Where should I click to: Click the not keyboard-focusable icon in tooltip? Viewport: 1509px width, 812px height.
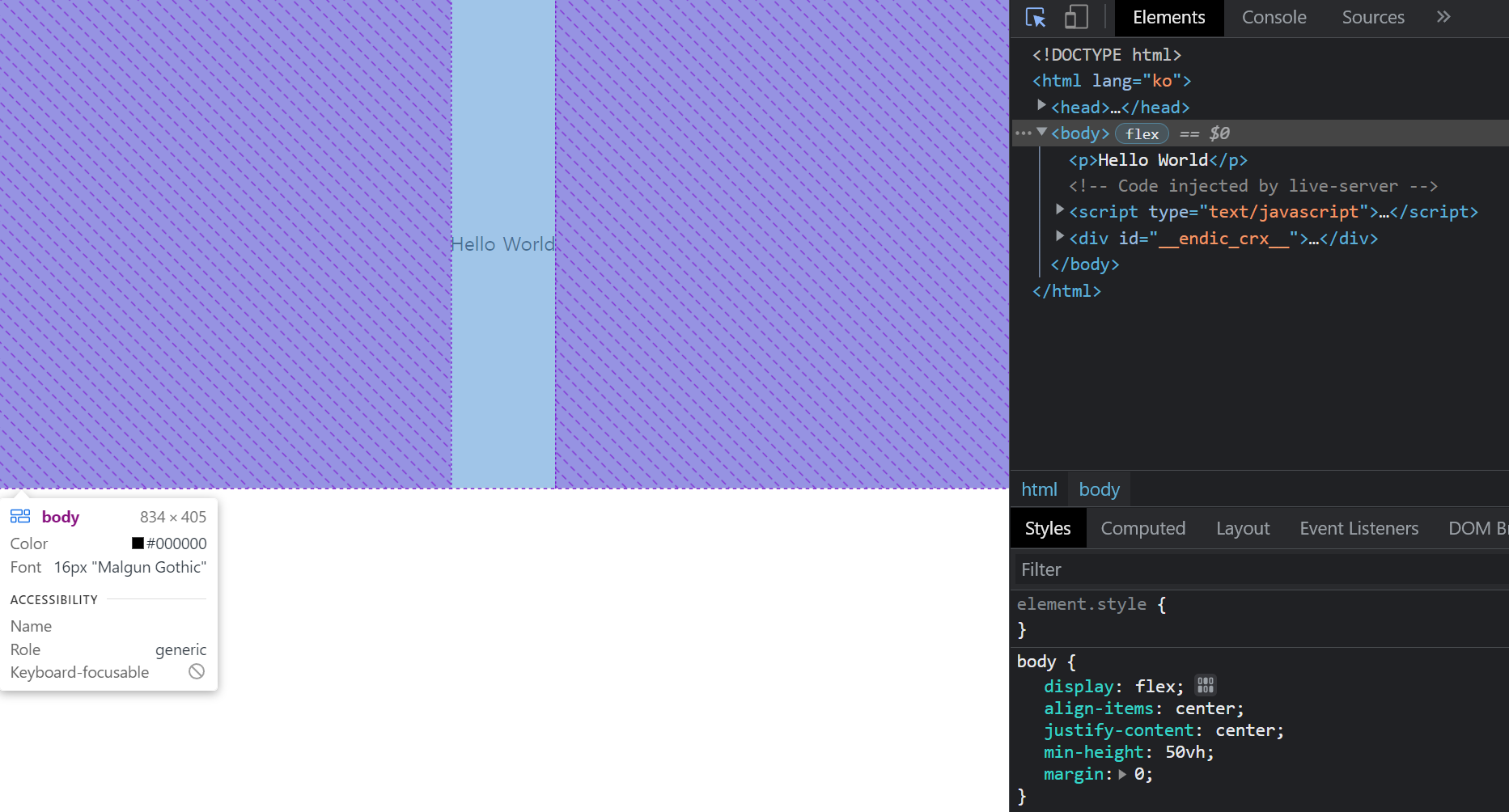tap(197, 671)
